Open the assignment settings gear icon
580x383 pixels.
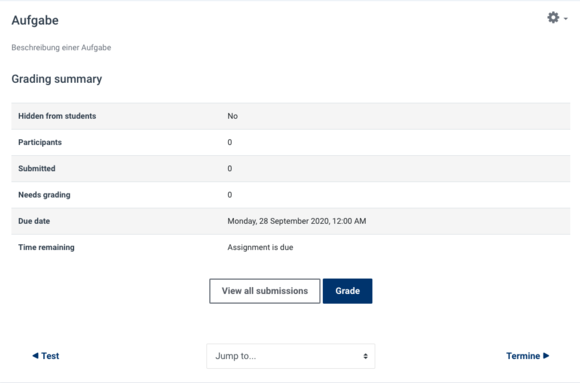pos(553,17)
